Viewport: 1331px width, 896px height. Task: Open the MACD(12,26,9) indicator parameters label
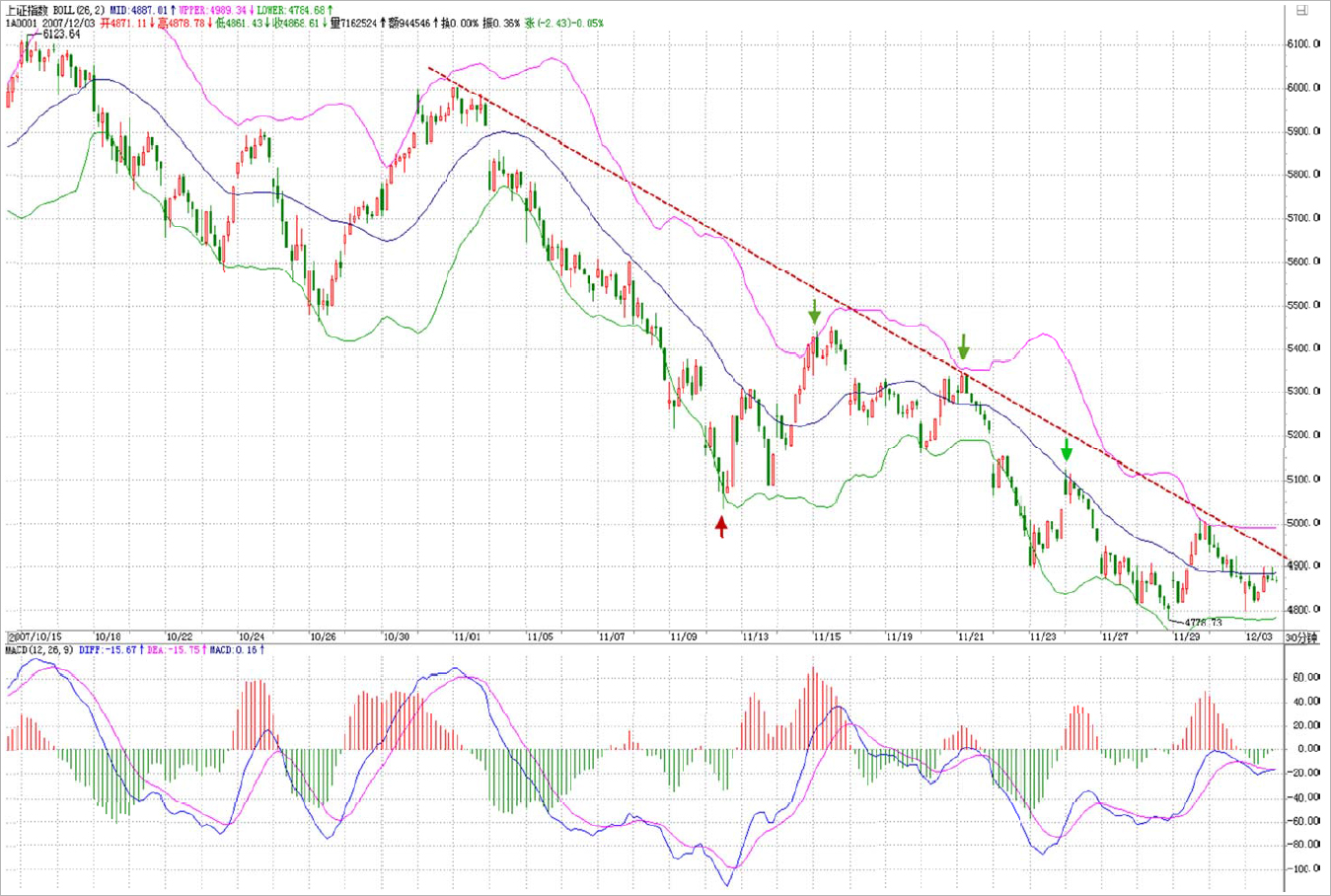click(38, 651)
